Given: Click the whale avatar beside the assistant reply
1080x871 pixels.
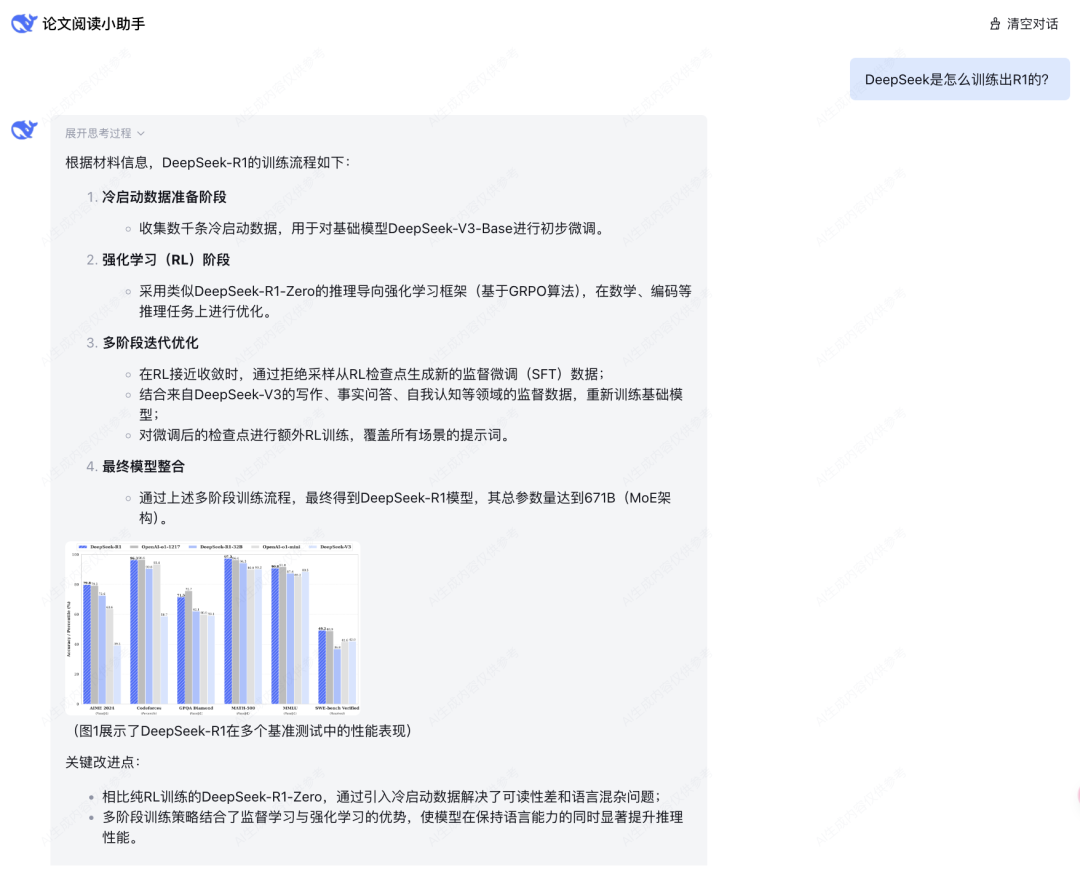Looking at the screenshot, I should point(24,130).
